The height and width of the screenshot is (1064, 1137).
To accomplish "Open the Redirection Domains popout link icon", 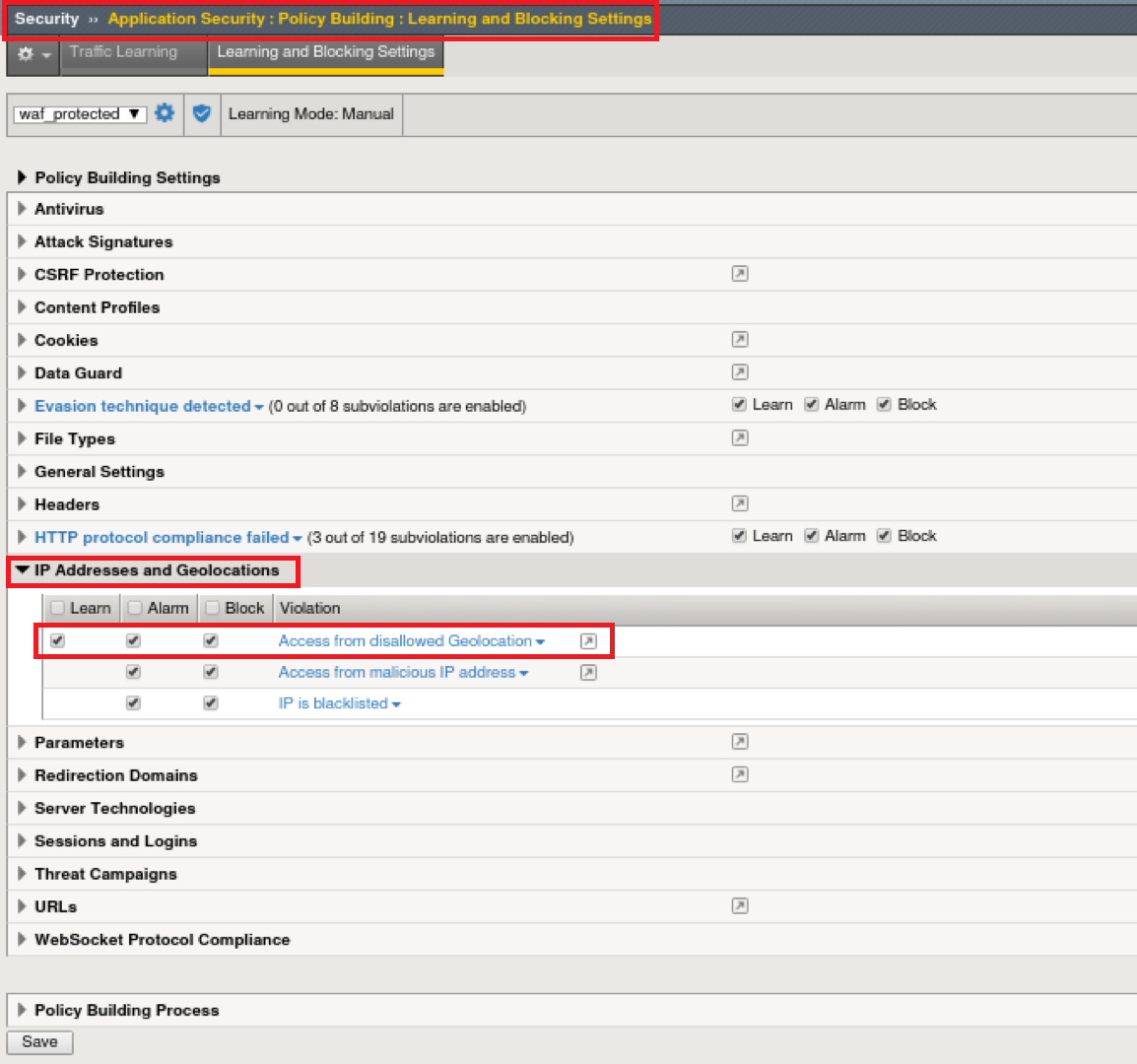I will pyautogui.click(x=740, y=774).
